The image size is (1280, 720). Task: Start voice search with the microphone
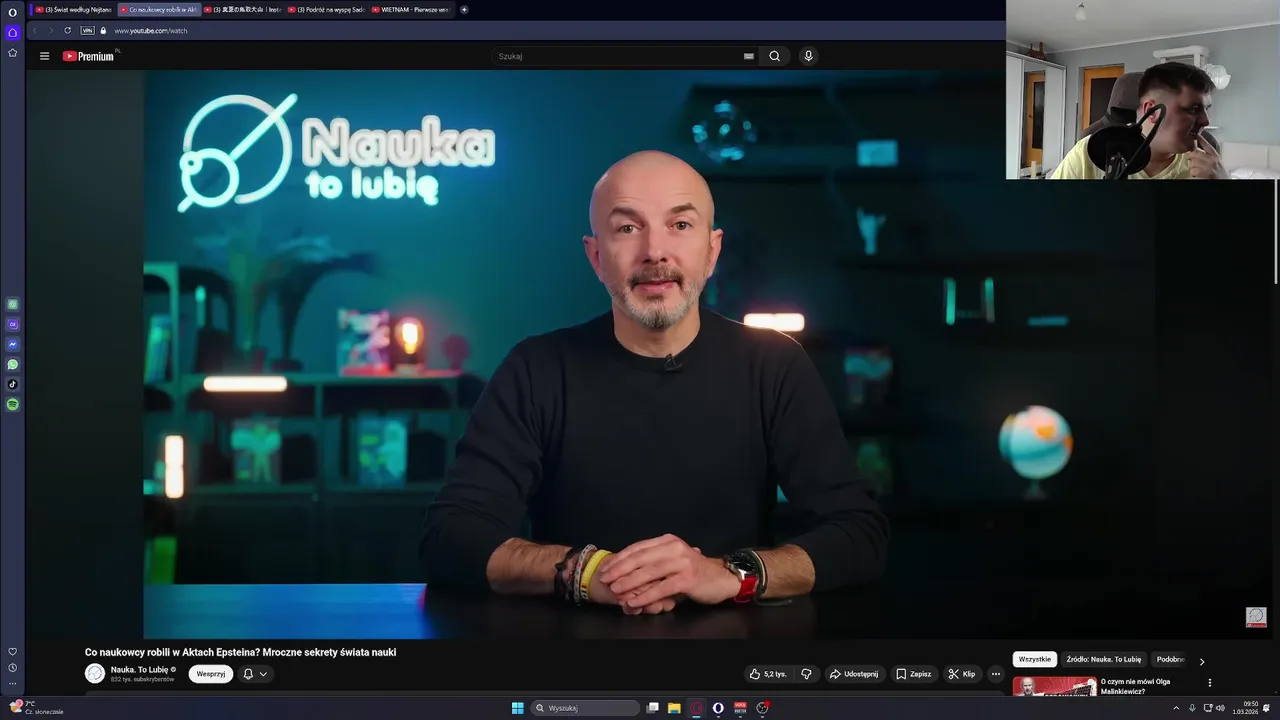(808, 56)
